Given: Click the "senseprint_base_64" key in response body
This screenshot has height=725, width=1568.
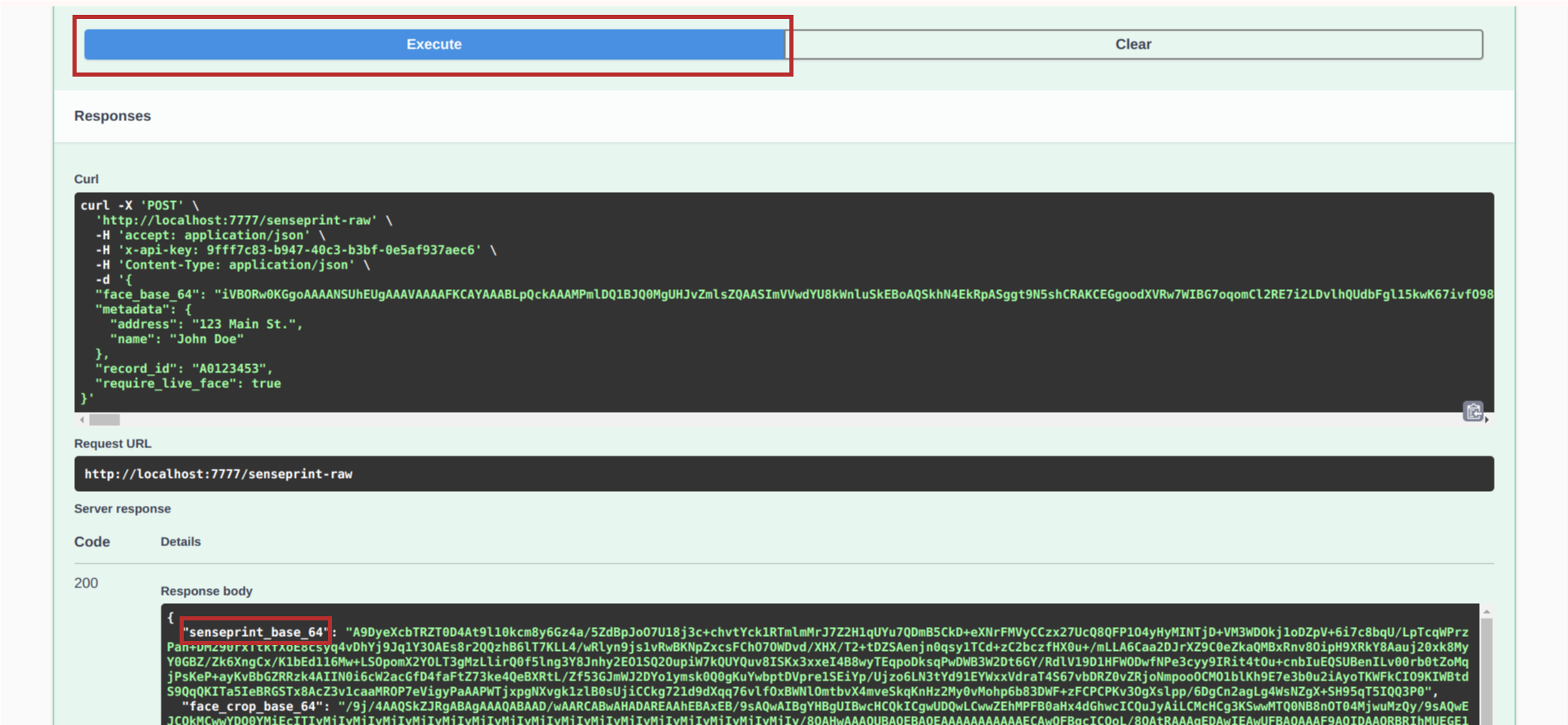Looking at the screenshot, I should point(256,632).
